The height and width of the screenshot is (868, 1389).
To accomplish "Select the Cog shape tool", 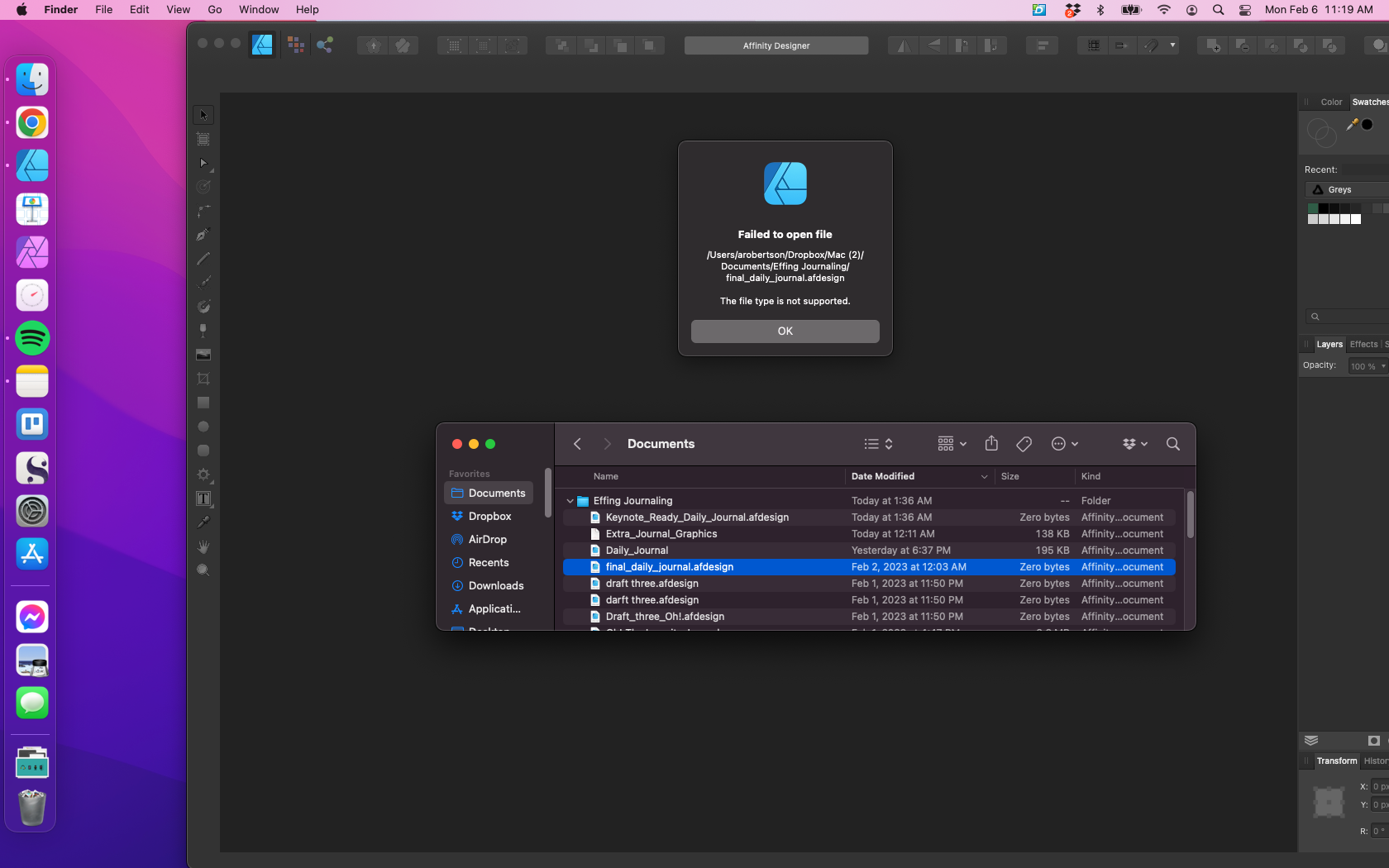I will [203, 475].
